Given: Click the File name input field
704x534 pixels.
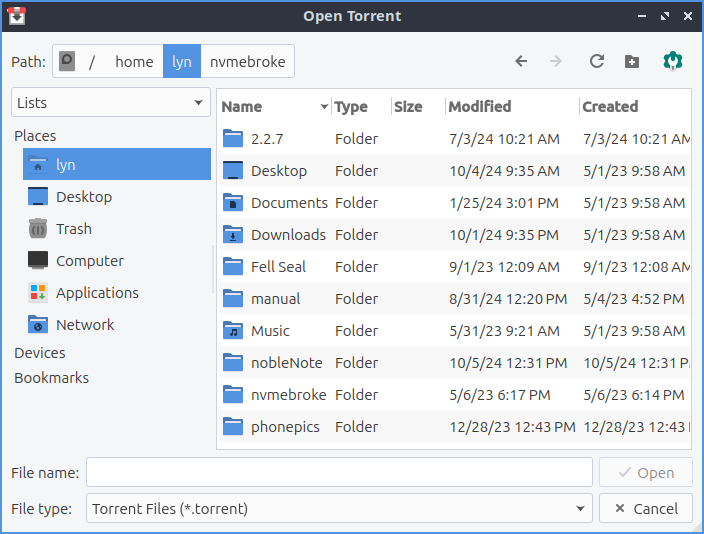Looking at the screenshot, I should pos(339,472).
